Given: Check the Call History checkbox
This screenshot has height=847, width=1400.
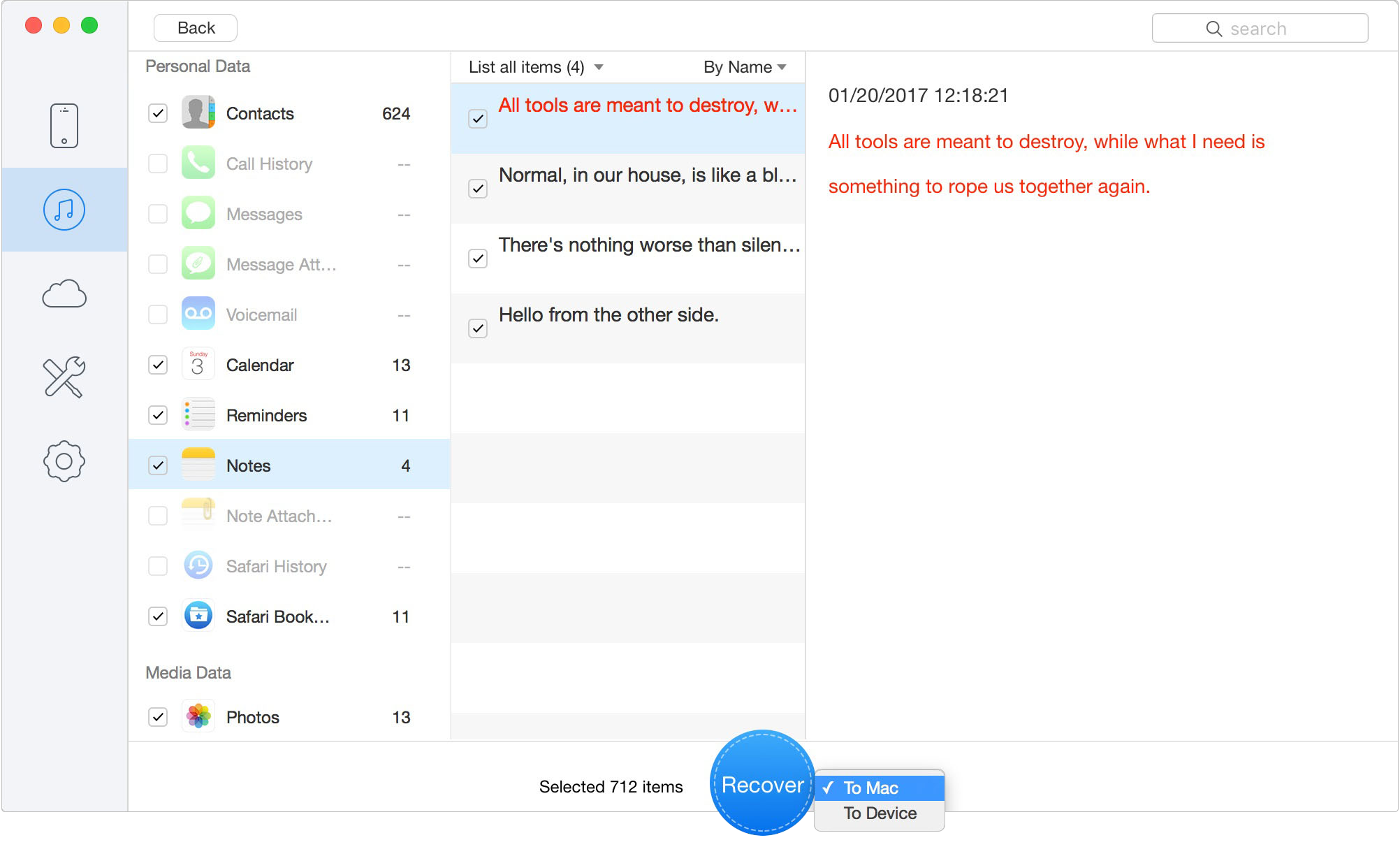Looking at the screenshot, I should [158, 164].
